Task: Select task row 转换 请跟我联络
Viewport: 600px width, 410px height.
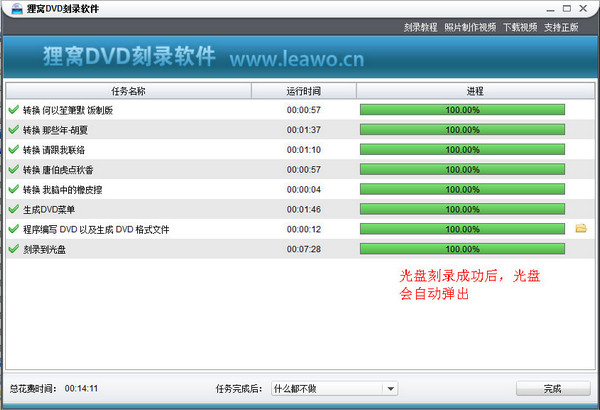Action: [300, 149]
